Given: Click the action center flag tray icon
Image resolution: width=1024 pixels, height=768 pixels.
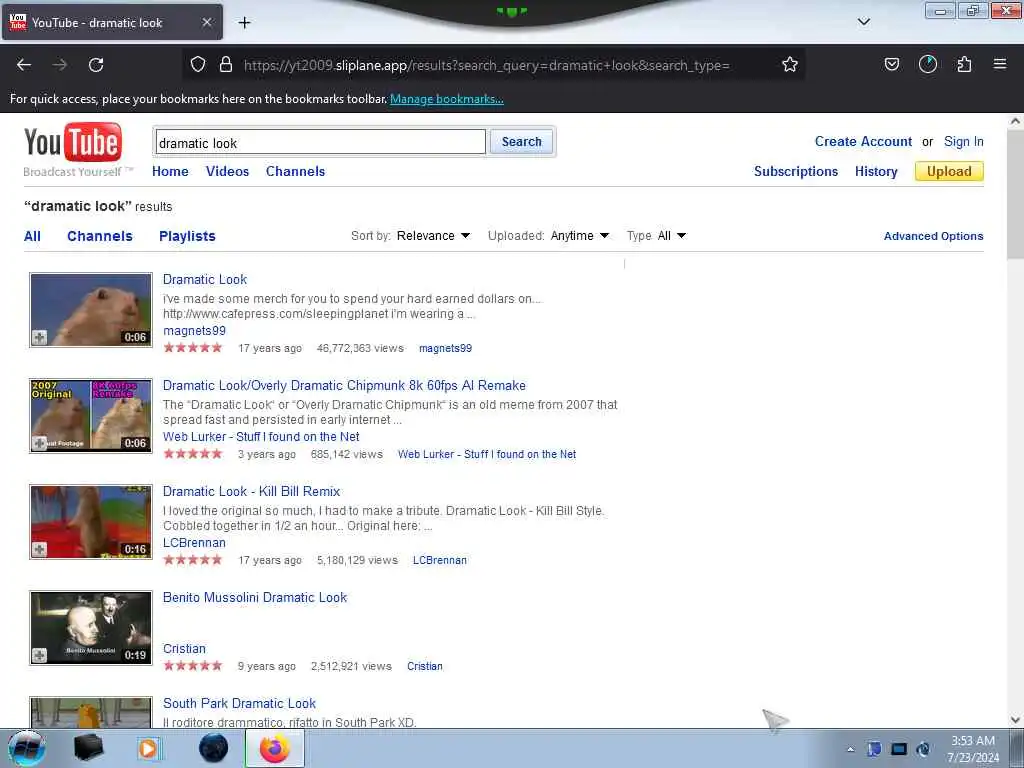Looking at the screenshot, I should [874, 749].
